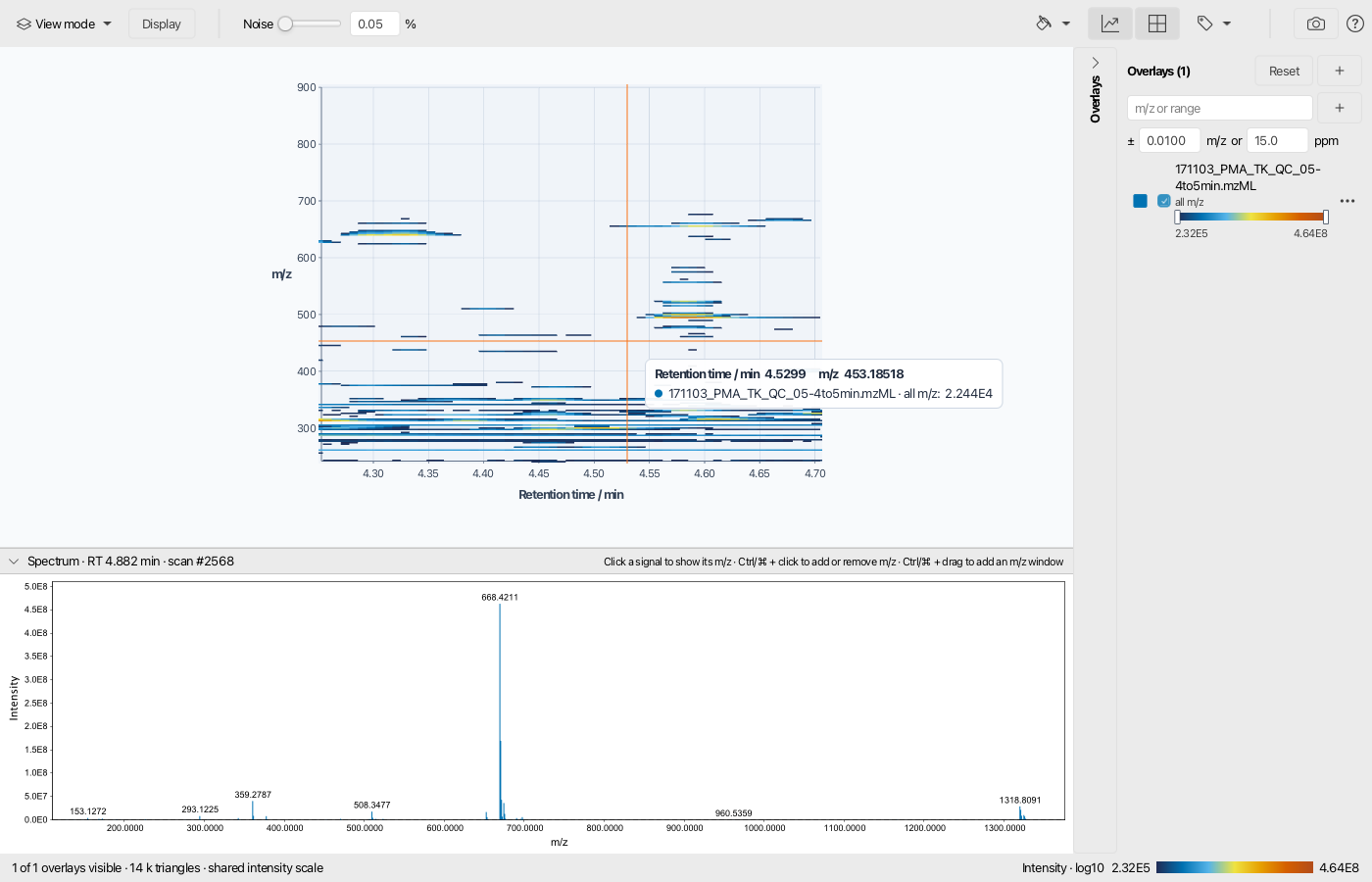Viewport: 1372px width, 882px height.
Task: Click the blue overlay color swatch
Action: 1140,201
